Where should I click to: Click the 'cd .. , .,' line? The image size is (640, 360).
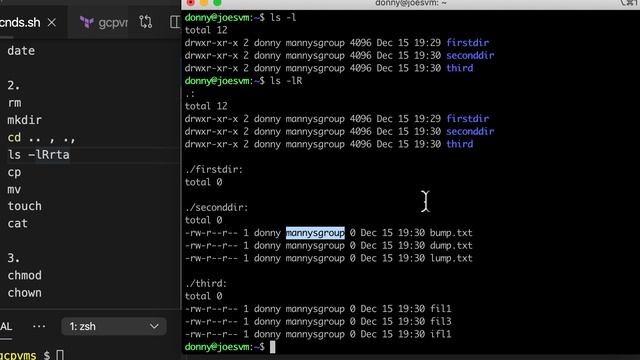pyautogui.click(x=41, y=138)
